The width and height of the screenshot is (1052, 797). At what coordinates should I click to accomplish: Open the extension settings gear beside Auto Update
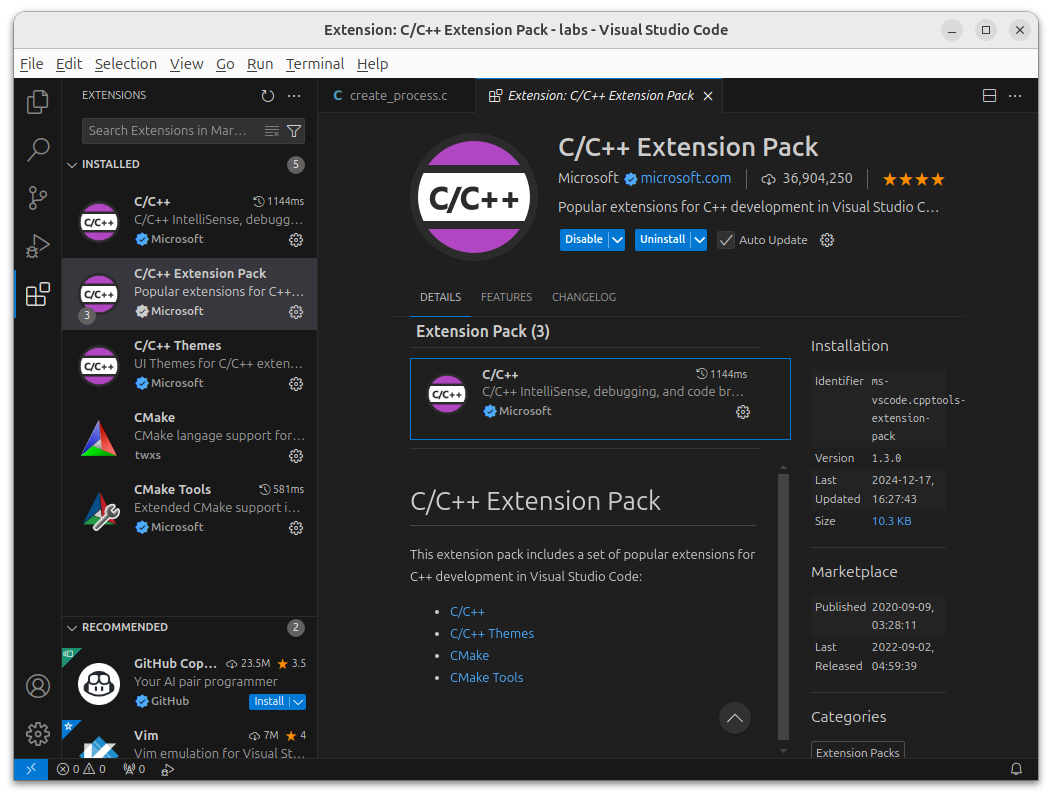pyautogui.click(x=826, y=239)
